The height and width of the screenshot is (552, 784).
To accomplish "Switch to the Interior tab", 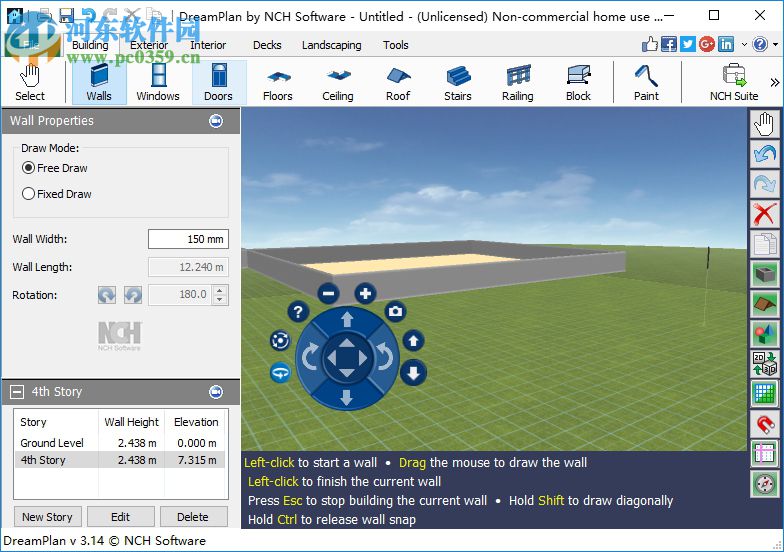I will [x=208, y=45].
